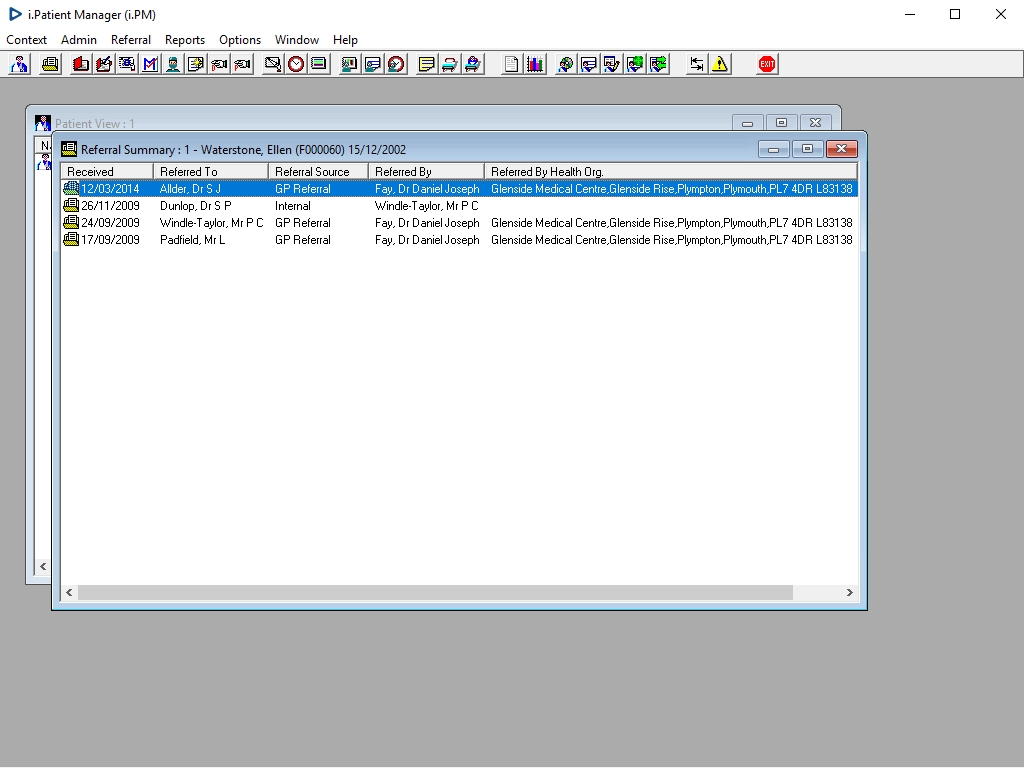Click the red EXIT stop-sign icon
This screenshot has height=768, width=1024.
click(x=767, y=64)
